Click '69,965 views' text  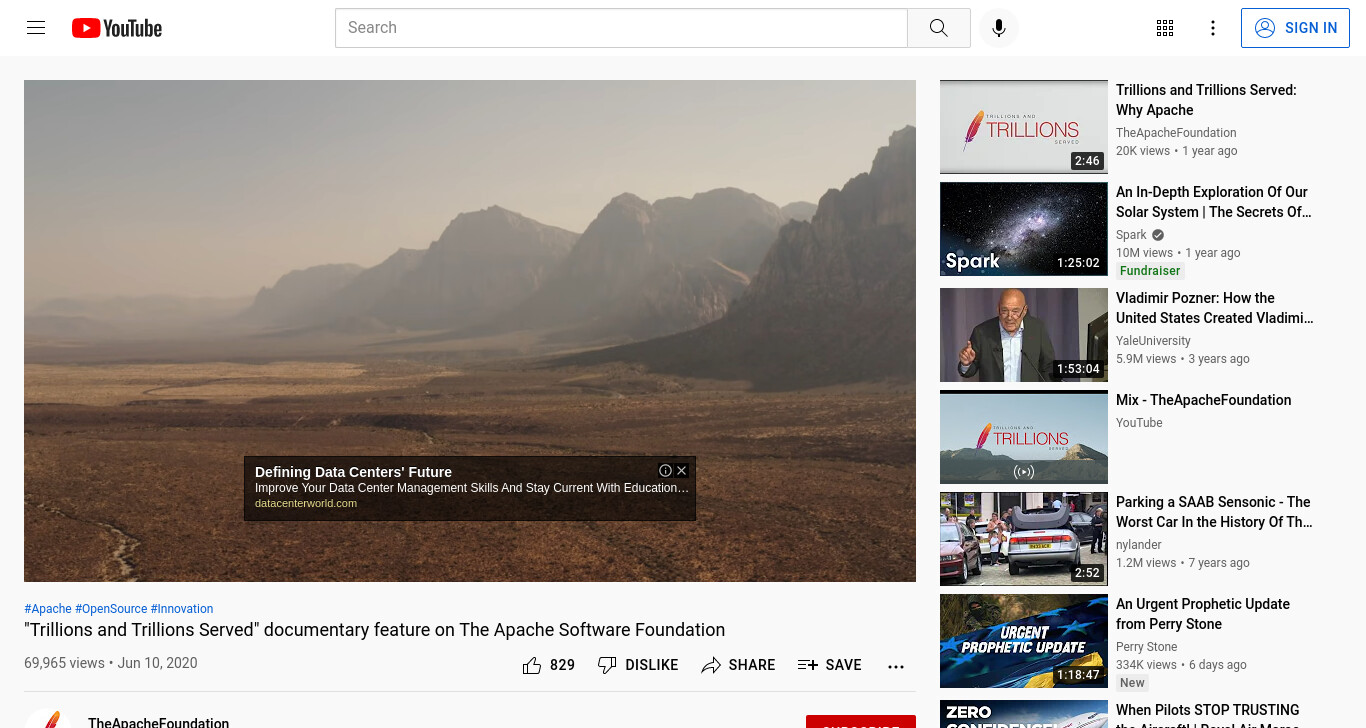coord(64,663)
